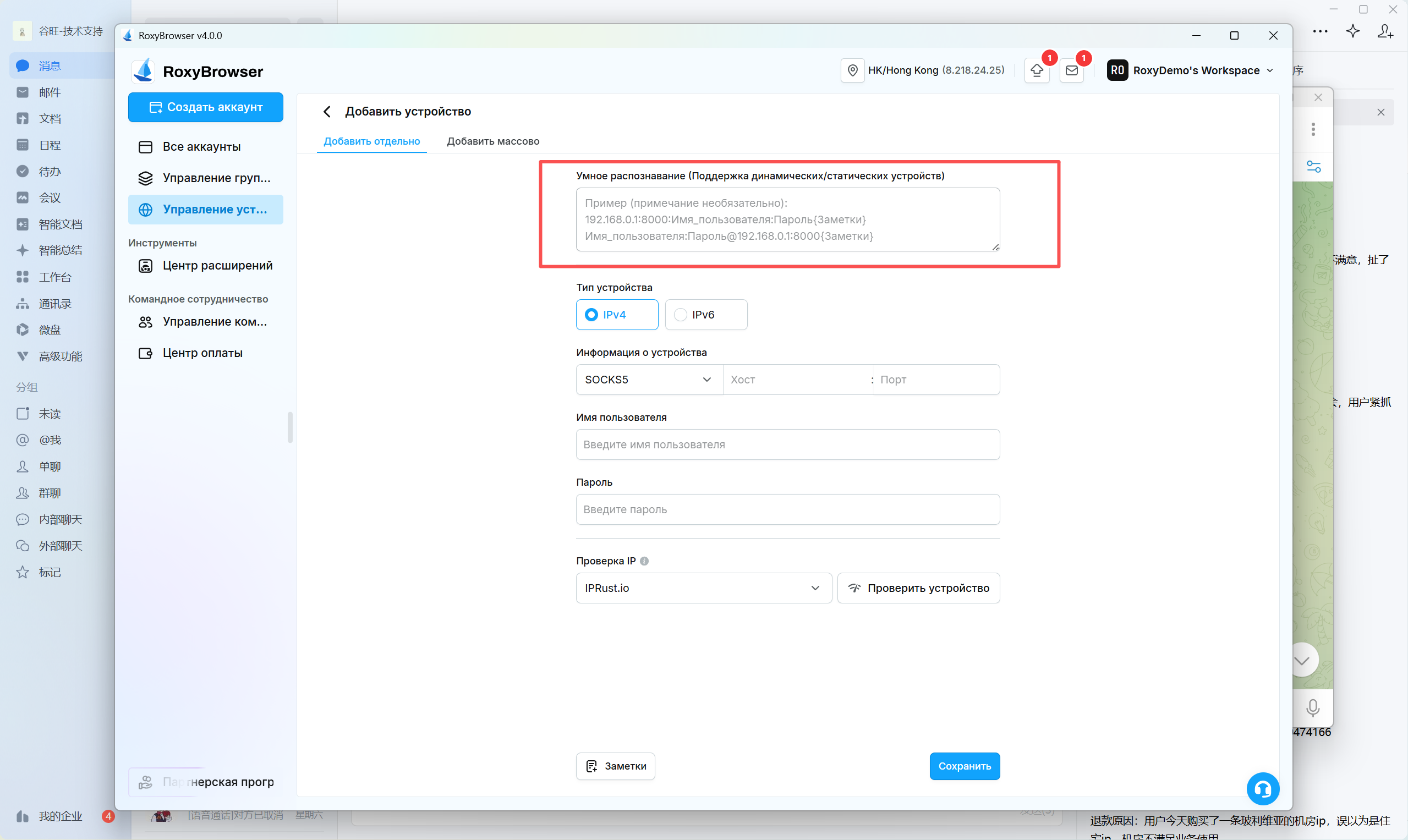Open Управление группами sidebar item
This screenshot has width=1408, height=840.
(206, 178)
